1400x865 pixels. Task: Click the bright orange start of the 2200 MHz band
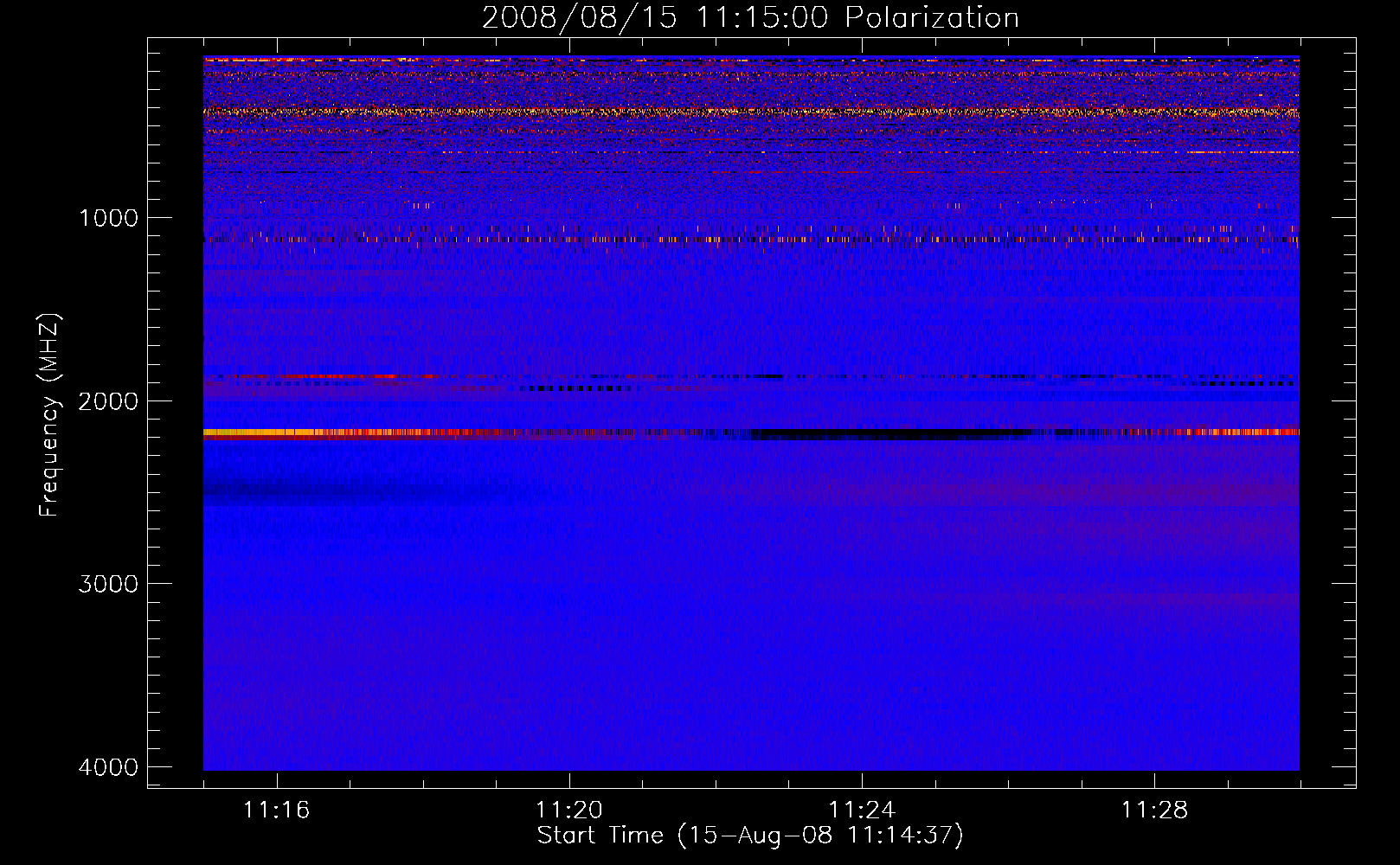click(x=260, y=432)
